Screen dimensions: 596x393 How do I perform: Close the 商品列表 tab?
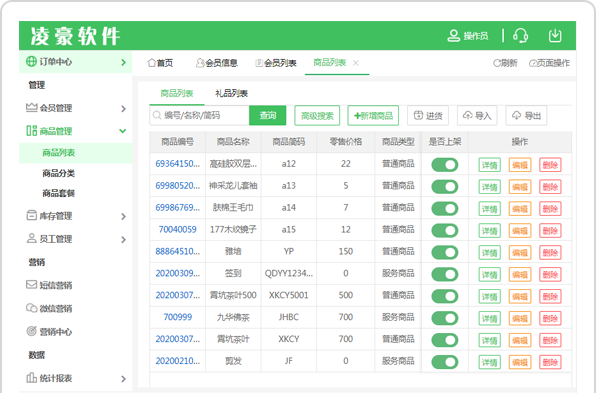point(355,63)
